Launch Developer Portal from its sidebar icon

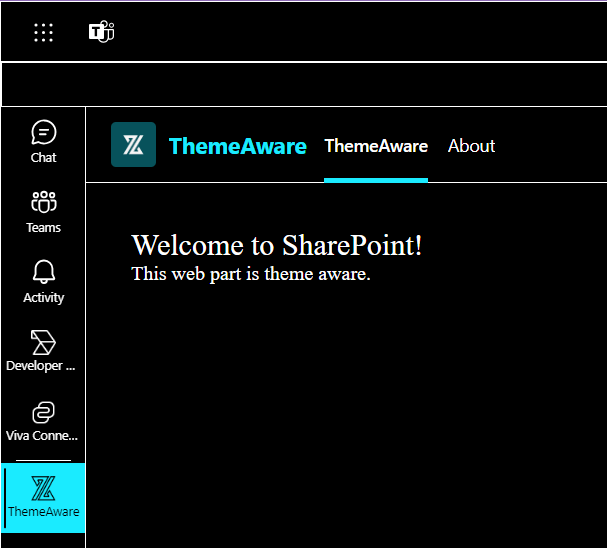pyautogui.click(x=43, y=342)
